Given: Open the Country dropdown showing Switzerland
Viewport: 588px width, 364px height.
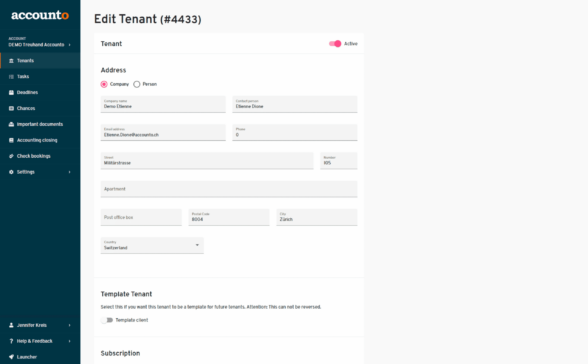Looking at the screenshot, I should click(x=152, y=246).
